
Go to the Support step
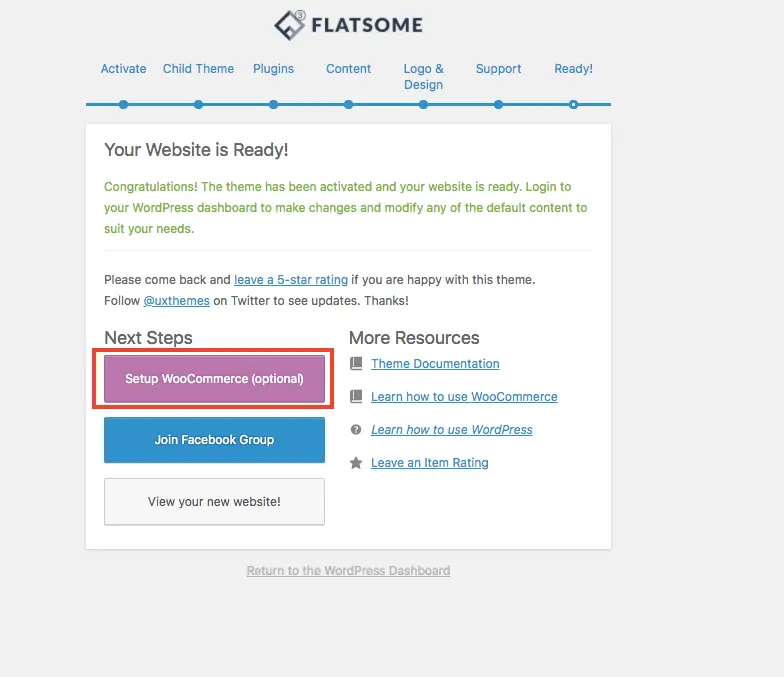498,68
